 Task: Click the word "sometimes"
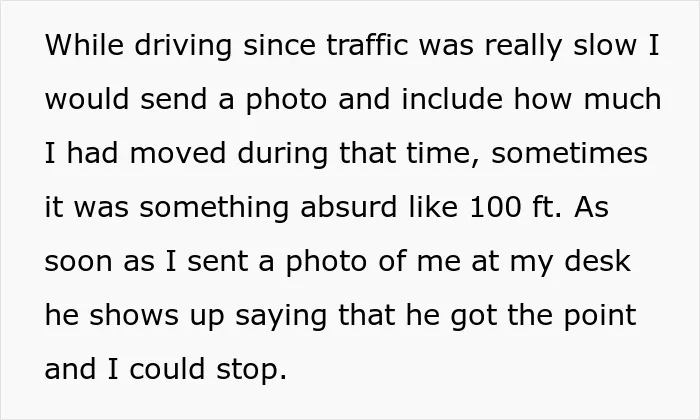[x=569, y=153]
